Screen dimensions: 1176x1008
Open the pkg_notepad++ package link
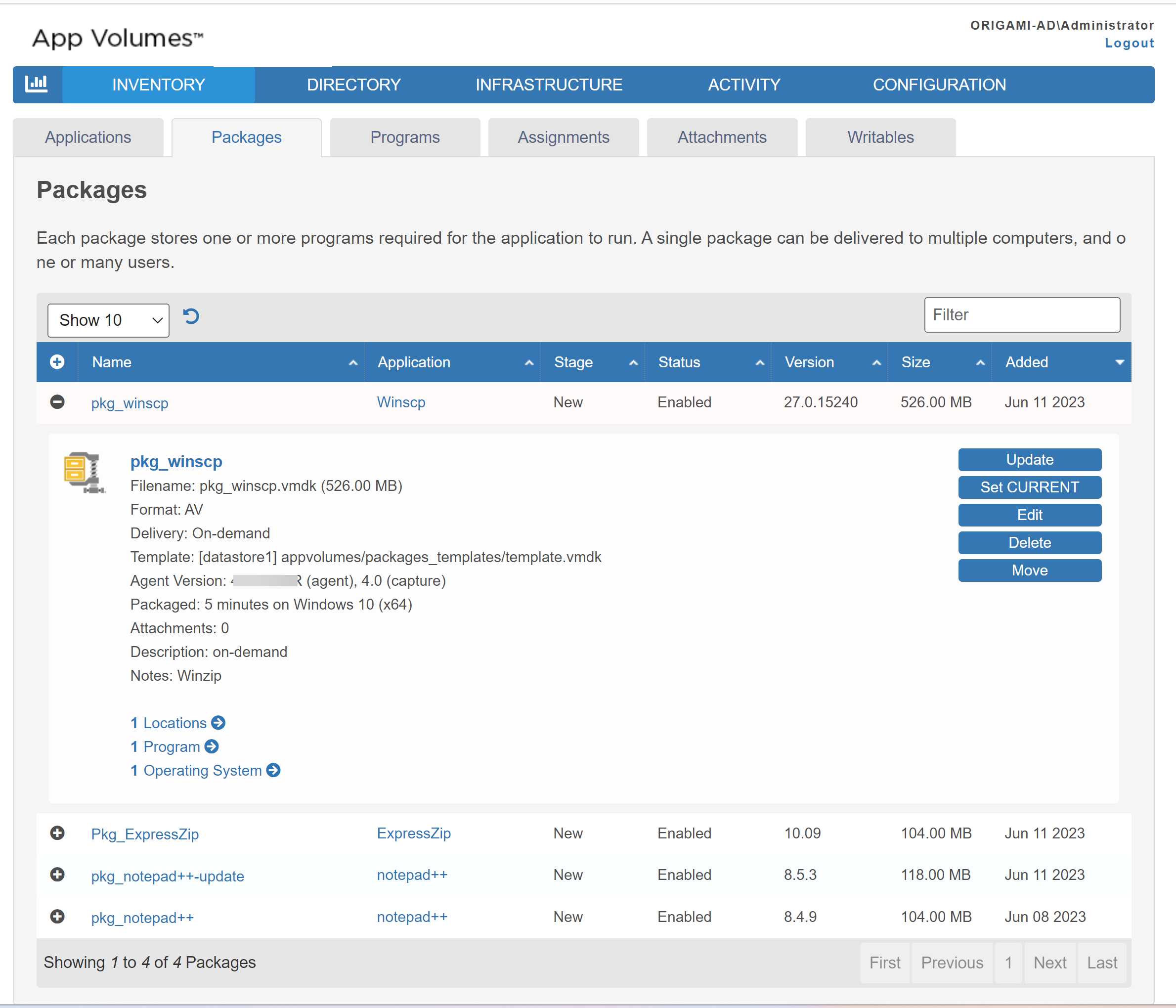click(142, 918)
